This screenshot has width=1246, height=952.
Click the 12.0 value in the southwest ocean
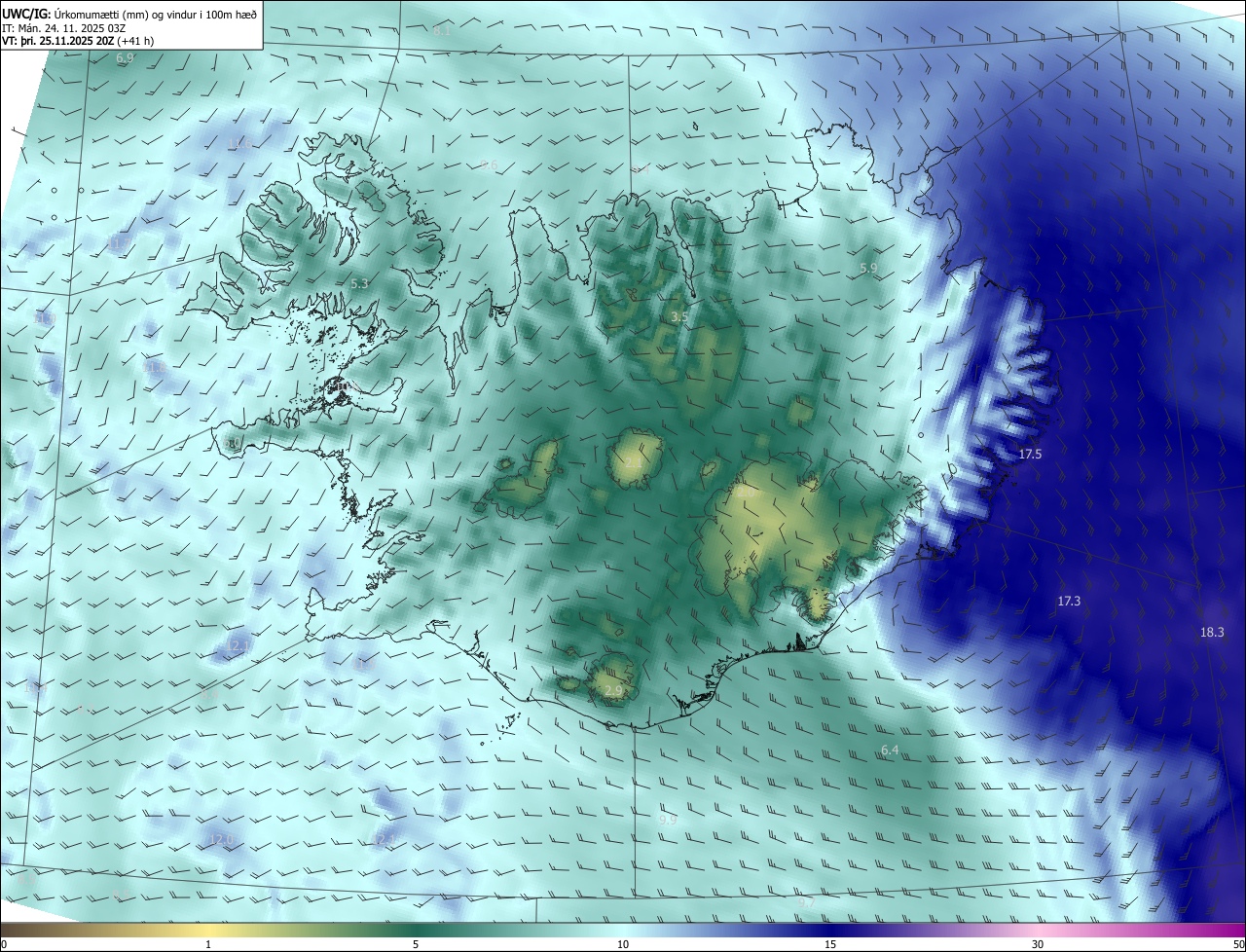[221, 839]
